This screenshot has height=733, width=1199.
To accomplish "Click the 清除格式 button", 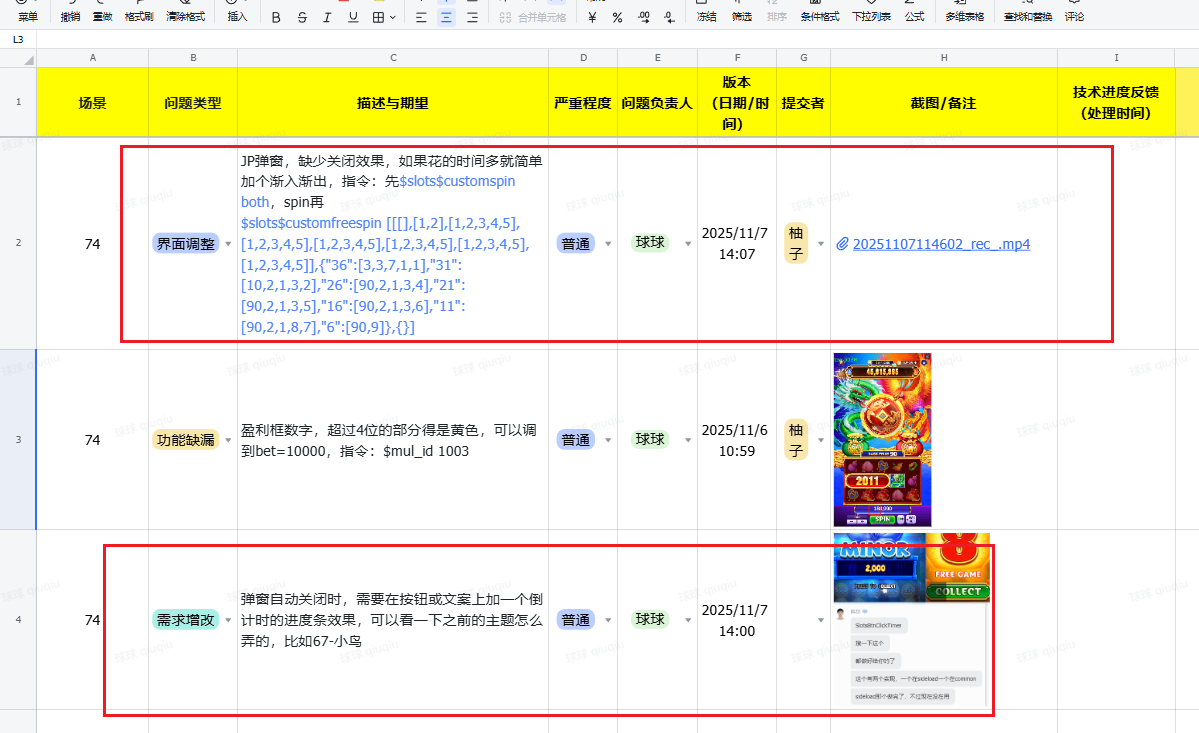I will [185, 17].
